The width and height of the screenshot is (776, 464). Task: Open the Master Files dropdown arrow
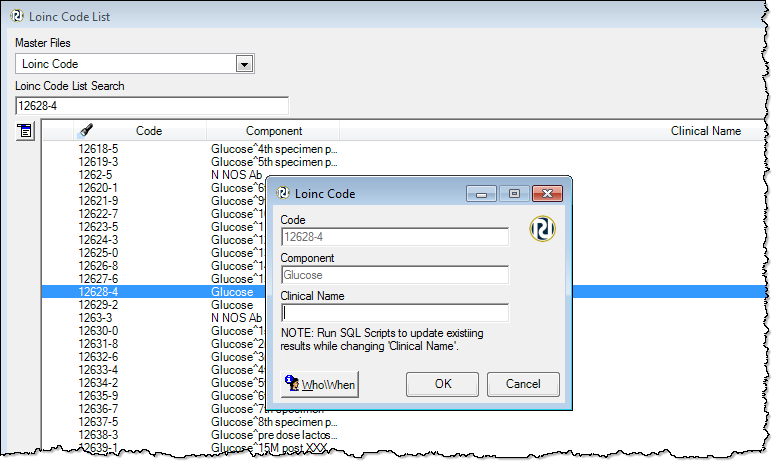pyautogui.click(x=243, y=64)
